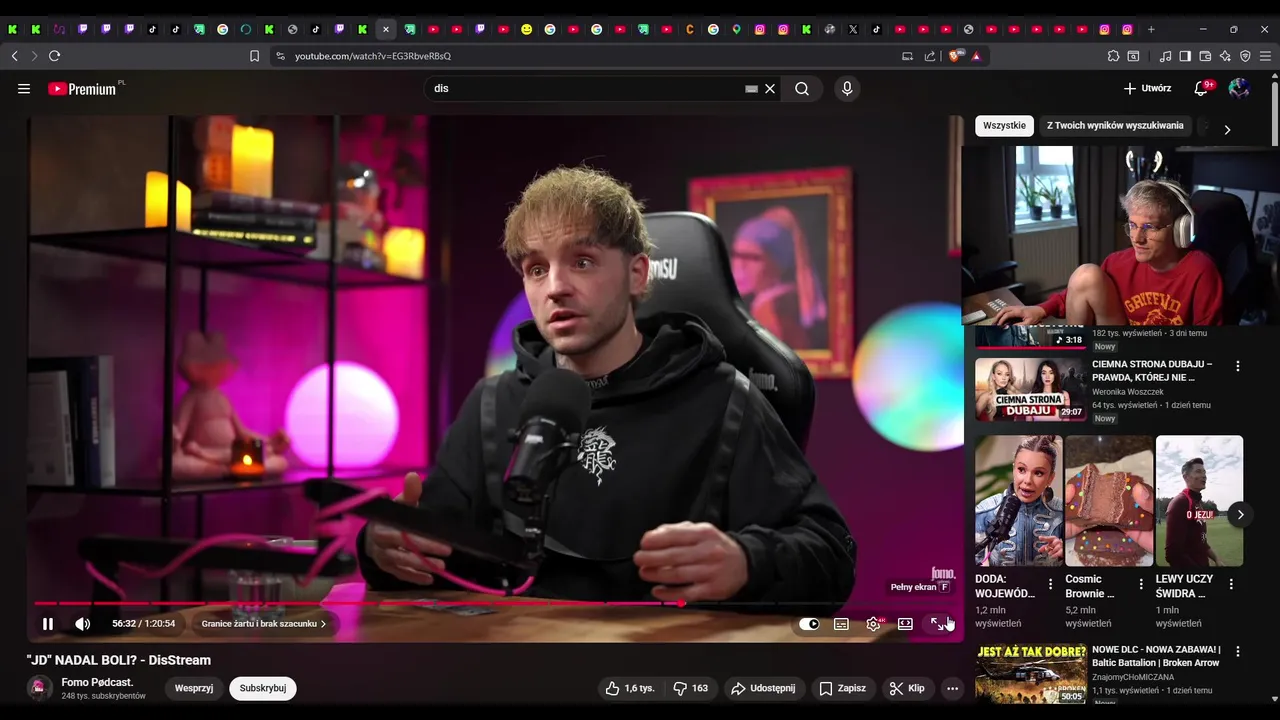Close the active browser tab

pyautogui.click(x=386, y=29)
